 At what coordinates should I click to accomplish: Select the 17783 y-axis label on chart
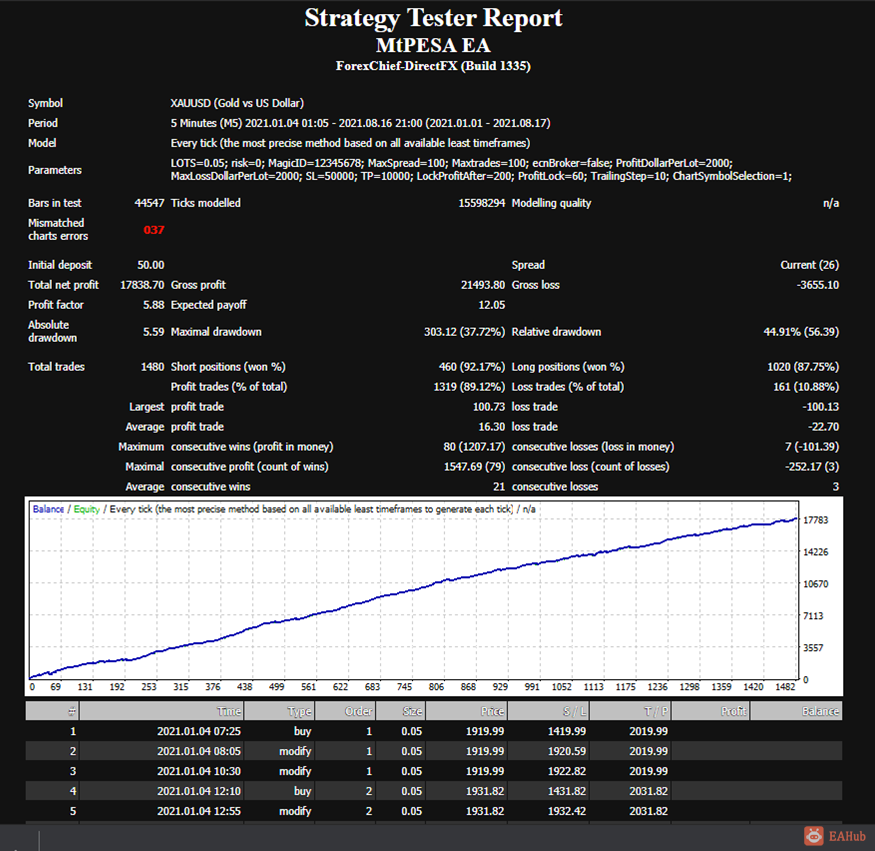coord(815,520)
